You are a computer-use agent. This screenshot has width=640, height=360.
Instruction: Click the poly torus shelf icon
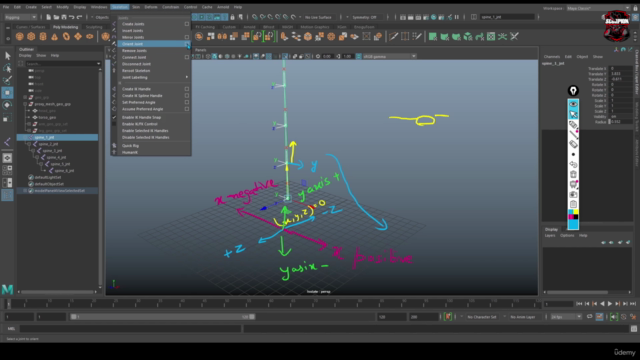point(66,36)
